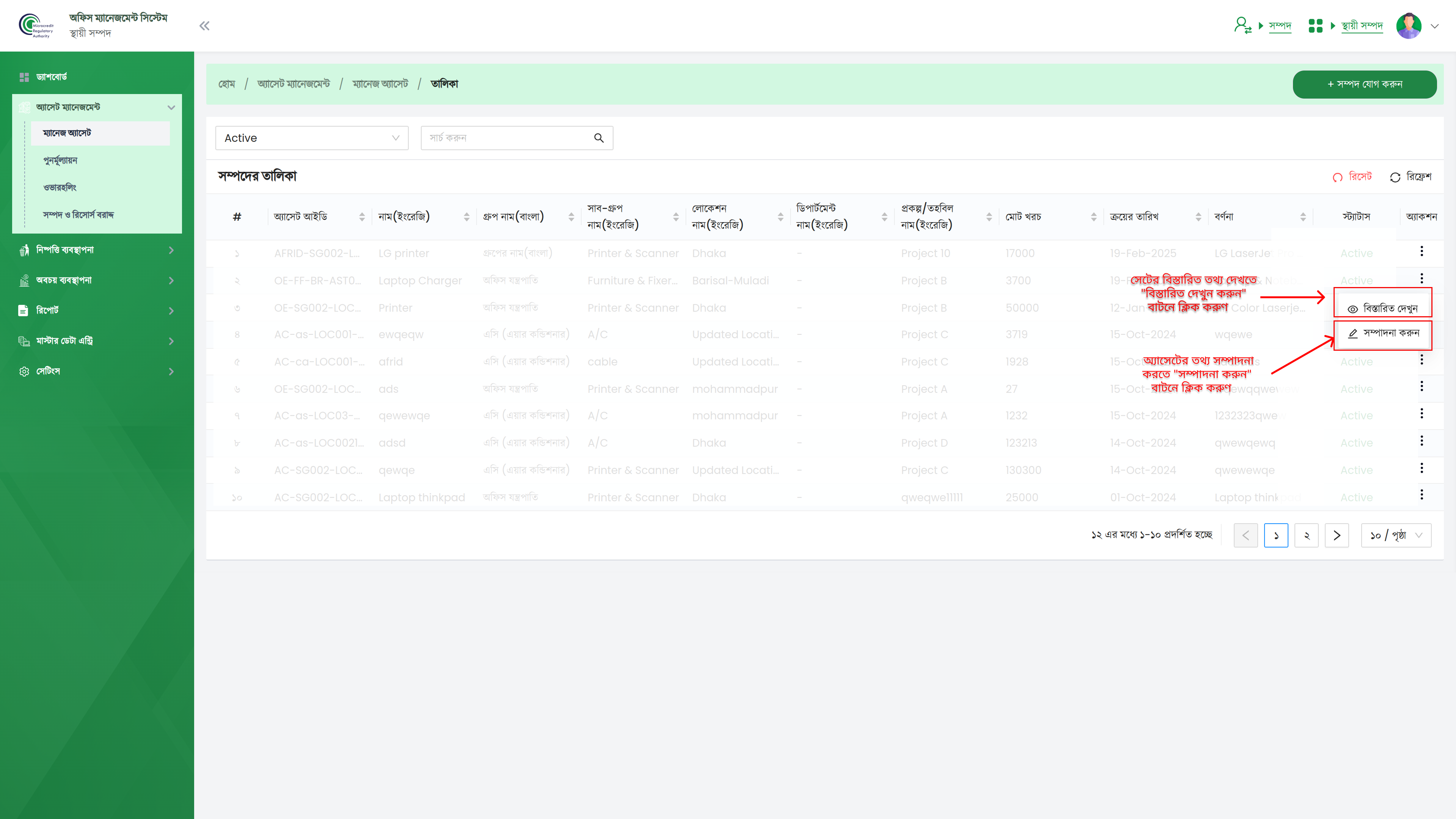Click the Project 10 cell

click(x=925, y=253)
